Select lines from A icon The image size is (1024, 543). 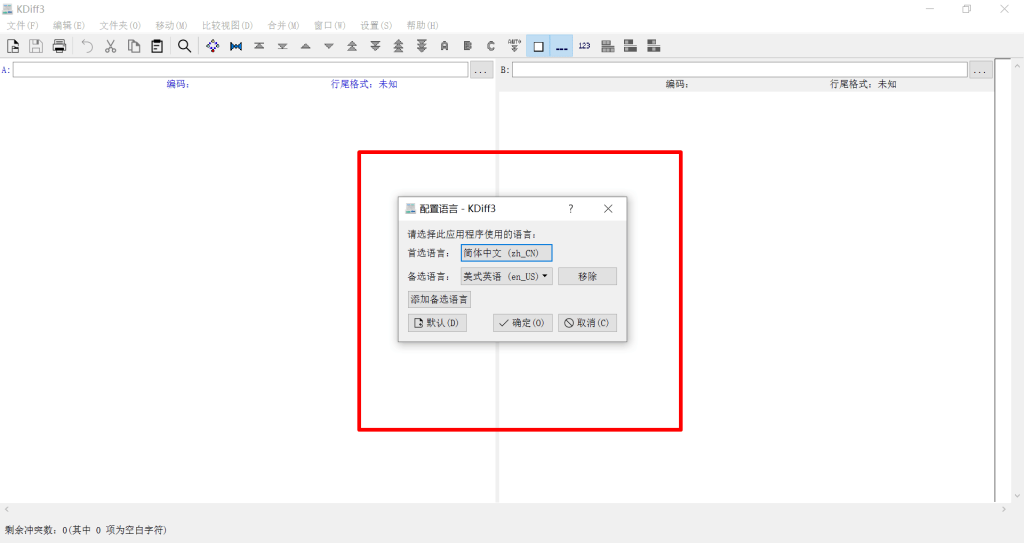445,46
